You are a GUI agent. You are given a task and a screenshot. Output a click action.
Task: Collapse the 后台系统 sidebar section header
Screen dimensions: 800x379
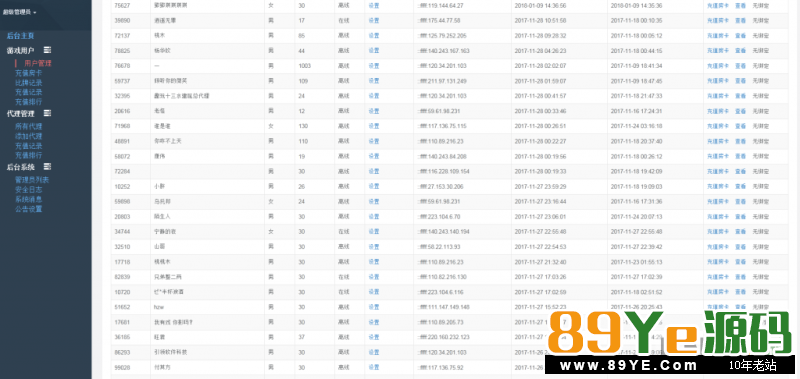(x=20, y=167)
